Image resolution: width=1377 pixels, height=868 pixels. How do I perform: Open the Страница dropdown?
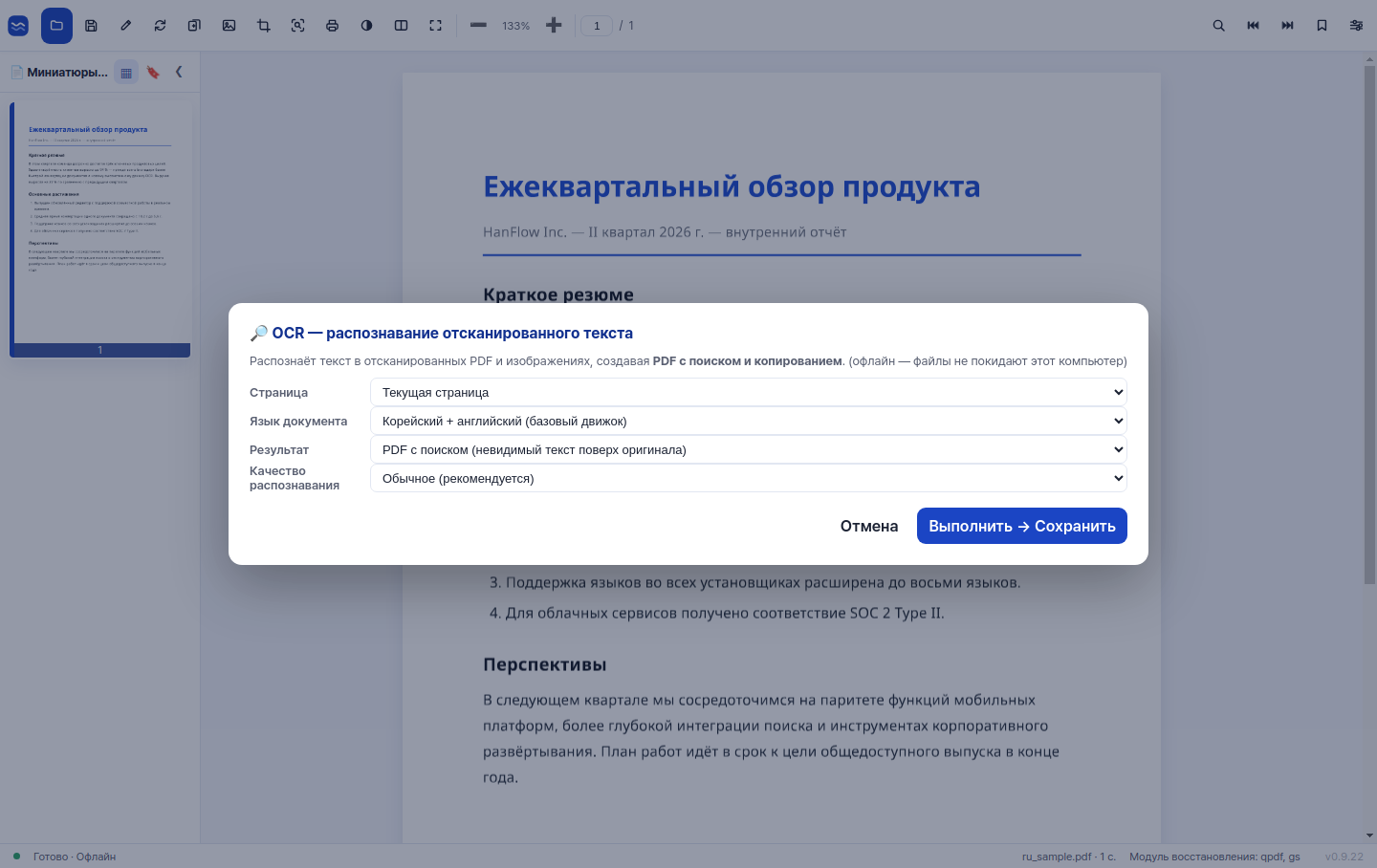pyautogui.click(x=749, y=392)
